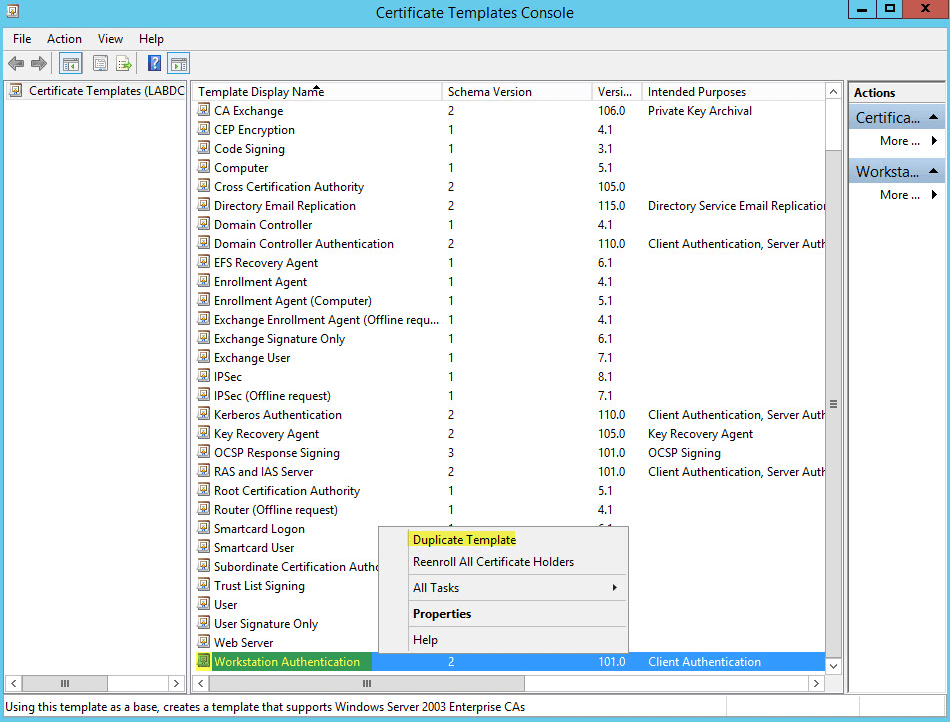The width and height of the screenshot is (950, 722).
Task: Click the Exchange User template icon
Action: click(204, 357)
